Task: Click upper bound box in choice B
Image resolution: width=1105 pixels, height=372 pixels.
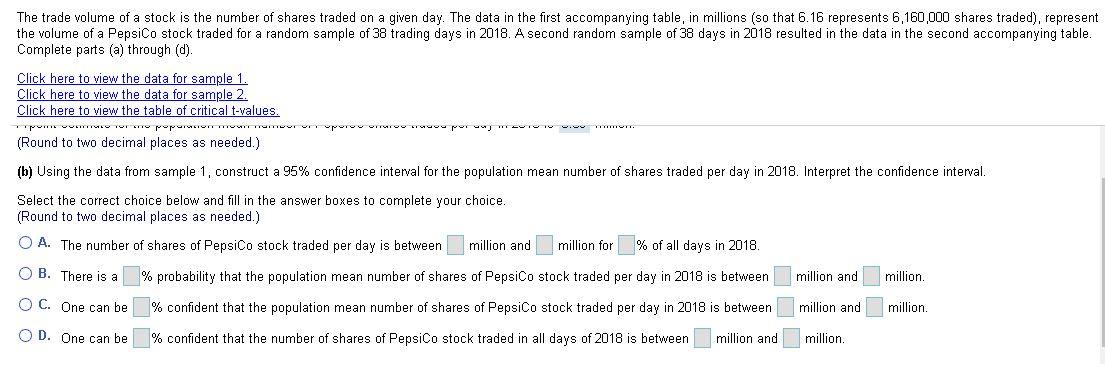Action: (872, 276)
